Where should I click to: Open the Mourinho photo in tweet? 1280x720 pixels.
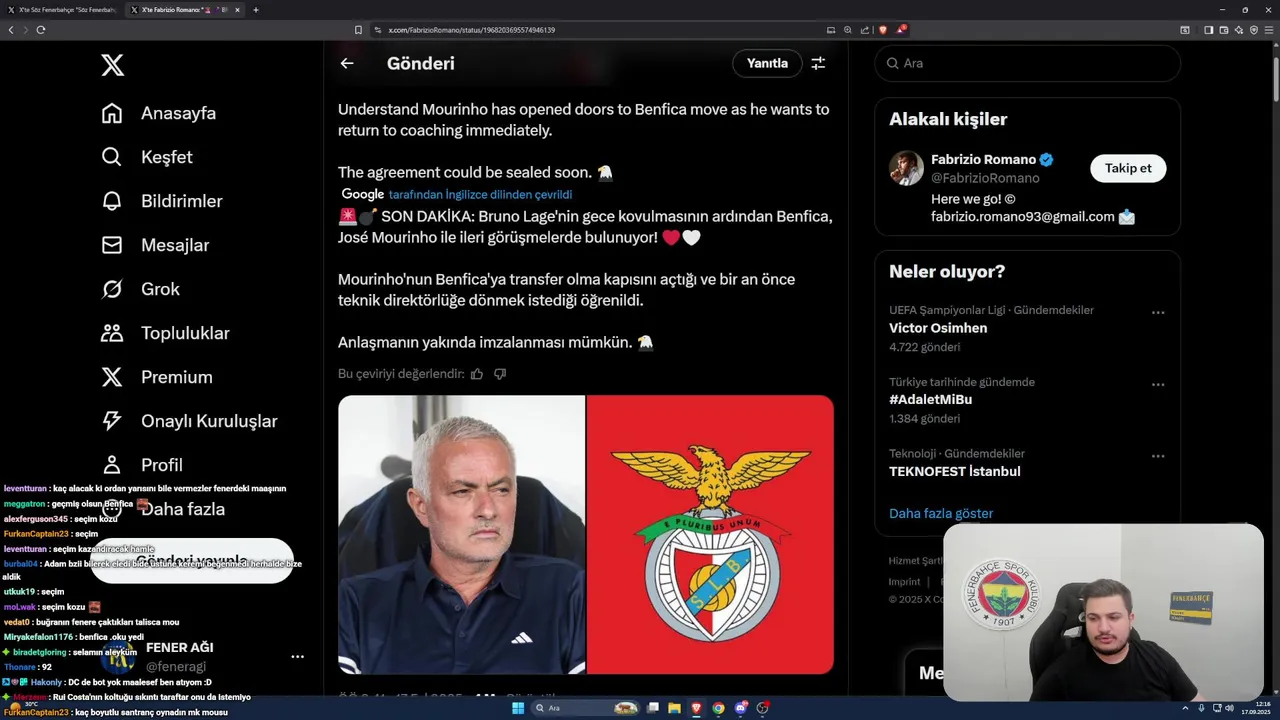[461, 535]
